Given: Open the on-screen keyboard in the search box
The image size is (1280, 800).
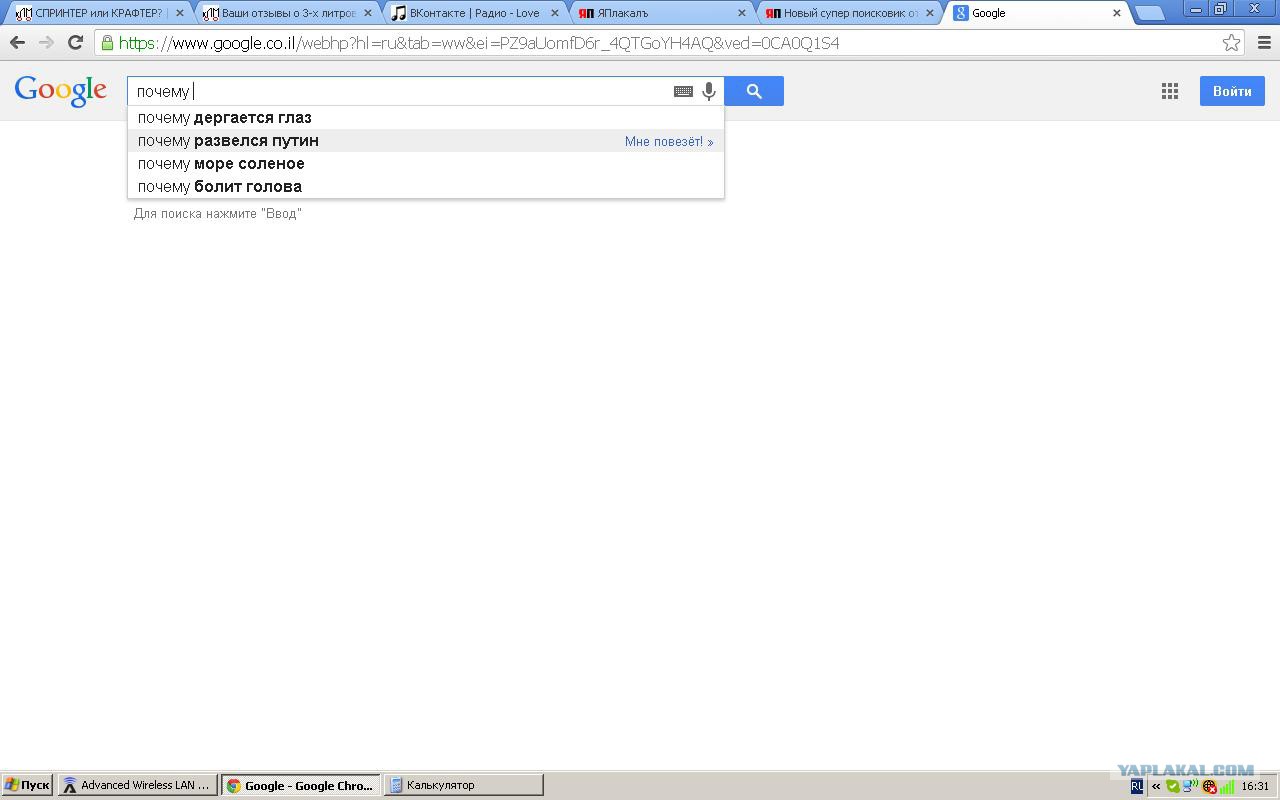Looking at the screenshot, I should pos(683,91).
